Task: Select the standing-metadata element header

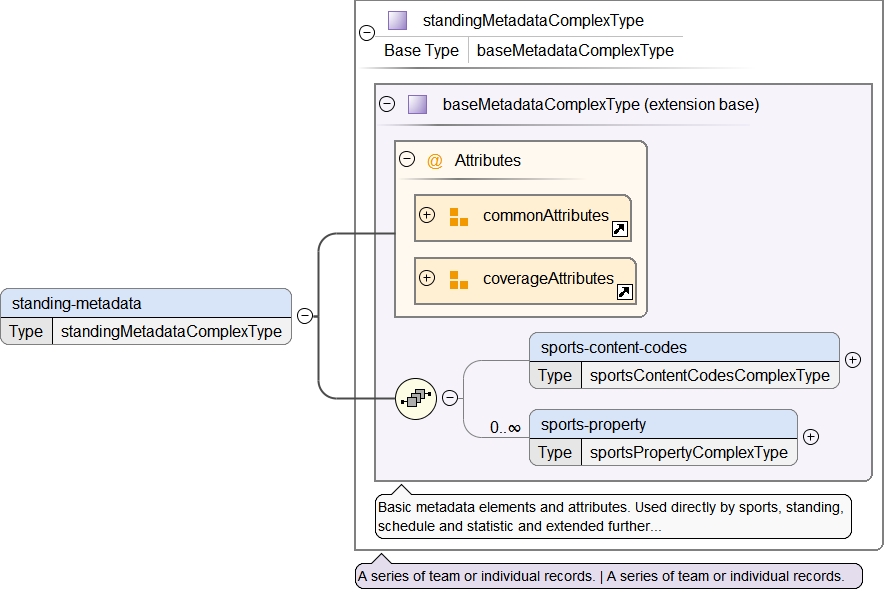Action: [146, 303]
